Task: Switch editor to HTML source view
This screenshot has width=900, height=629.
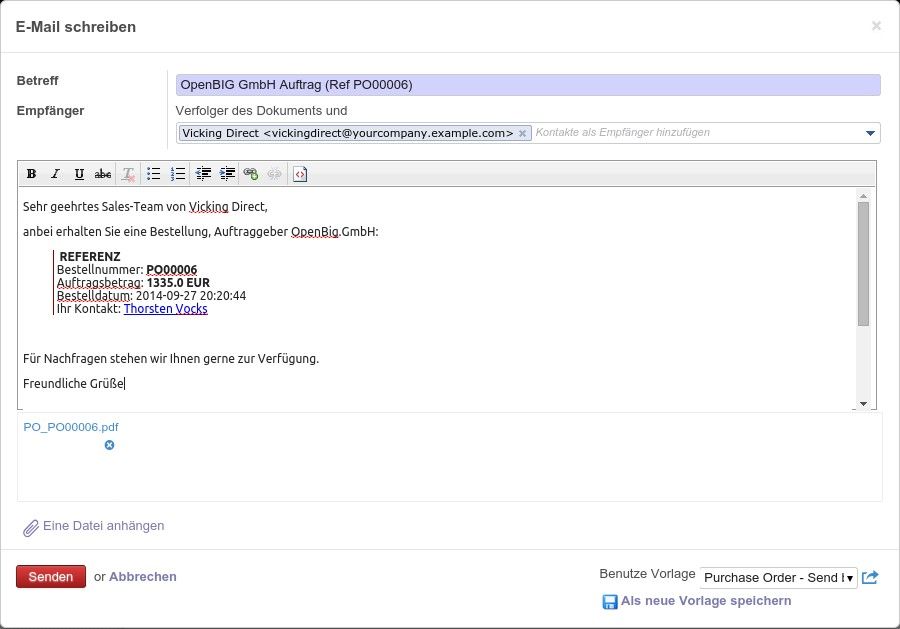Action: pyautogui.click(x=300, y=174)
